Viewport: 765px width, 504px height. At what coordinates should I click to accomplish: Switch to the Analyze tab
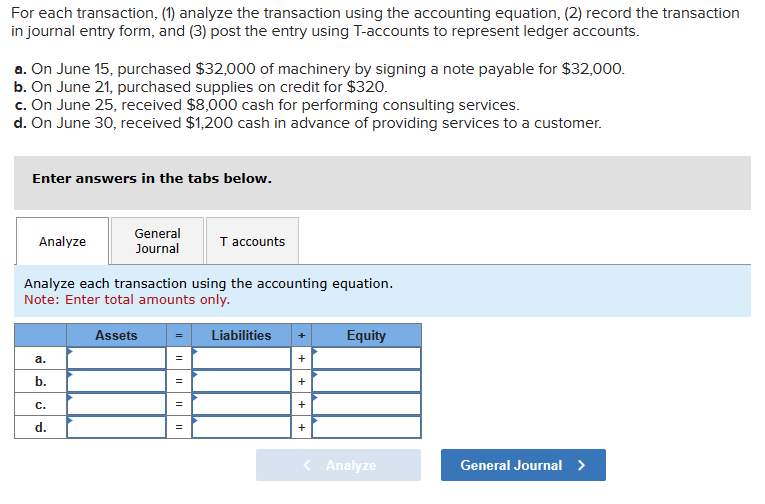[x=62, y=241]
